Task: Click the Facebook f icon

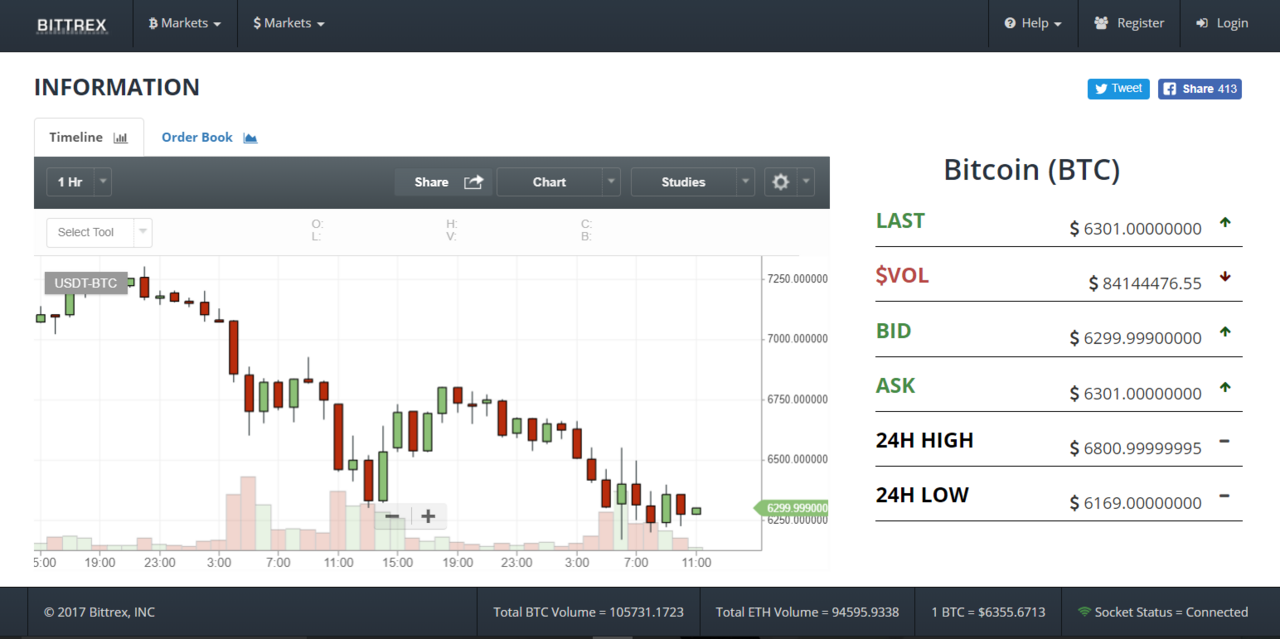Action: click(x=1169, y=89)
